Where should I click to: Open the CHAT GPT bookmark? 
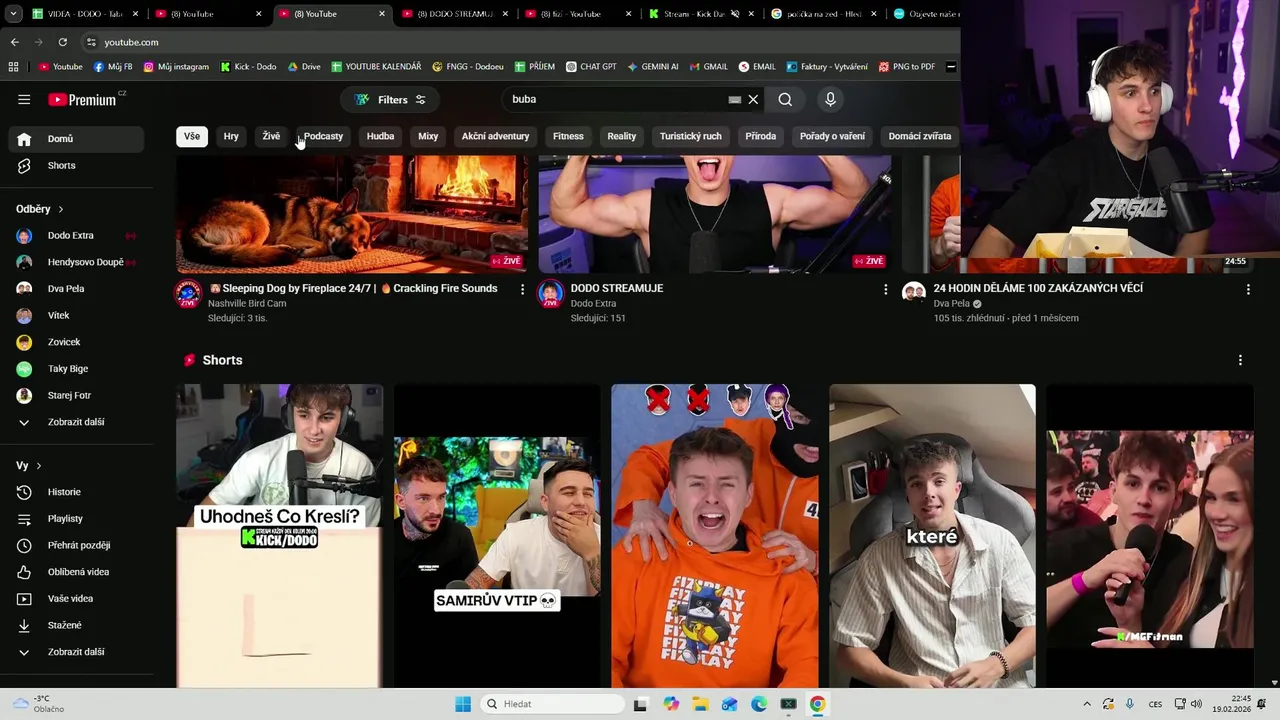pyautogui.click(x=590, y=67)
